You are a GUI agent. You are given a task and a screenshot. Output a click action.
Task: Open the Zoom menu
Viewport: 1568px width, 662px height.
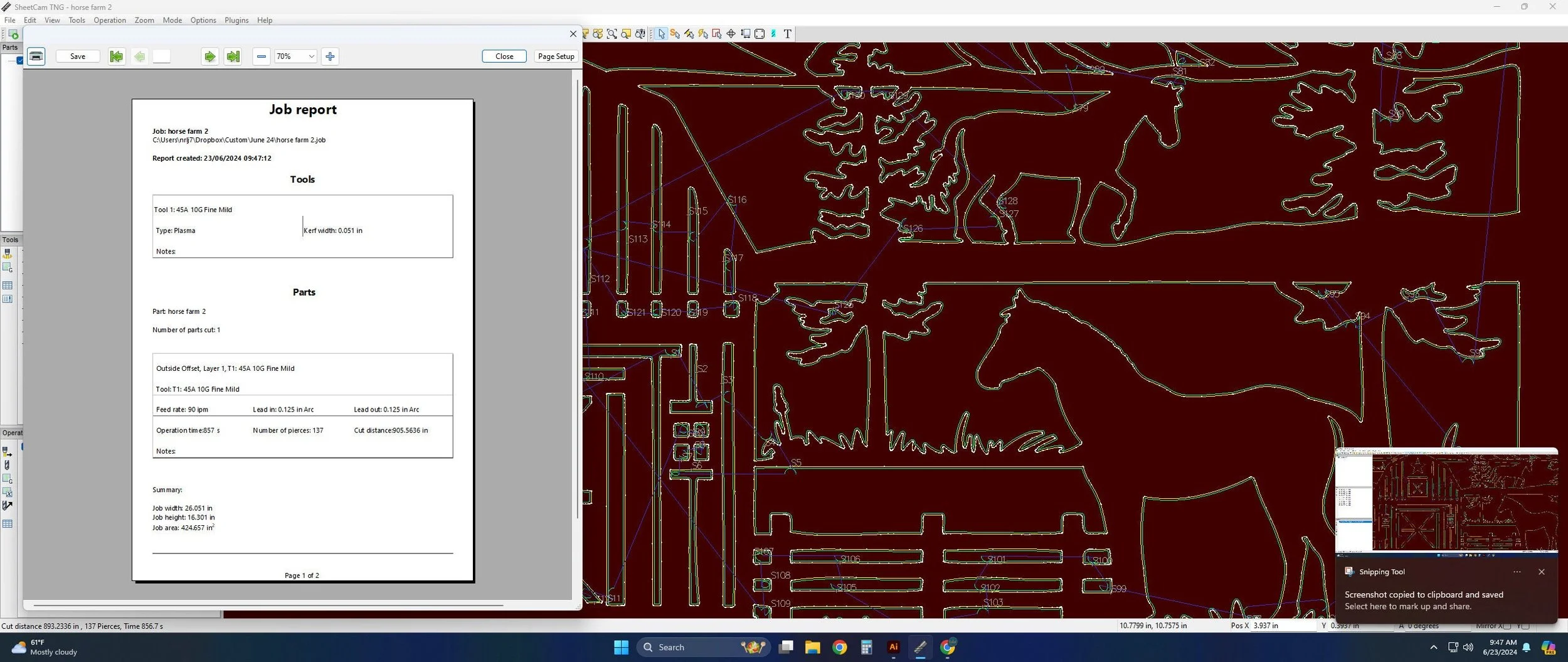click(144, 20)
